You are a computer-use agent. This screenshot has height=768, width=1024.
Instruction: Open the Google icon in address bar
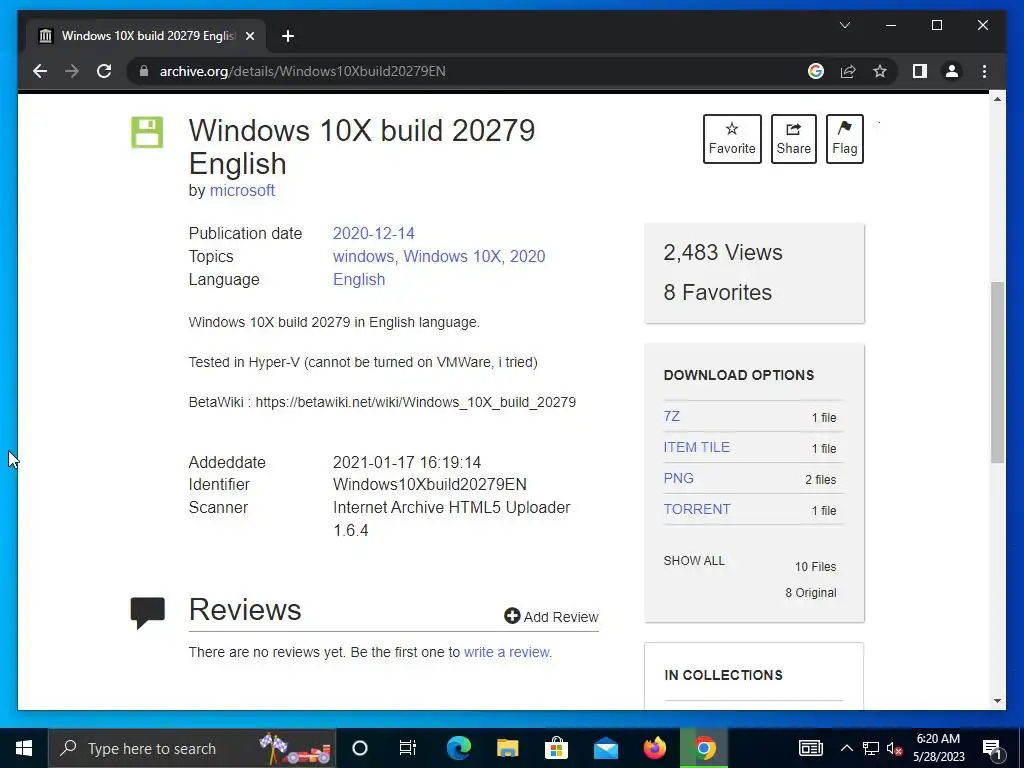point(816,71)
